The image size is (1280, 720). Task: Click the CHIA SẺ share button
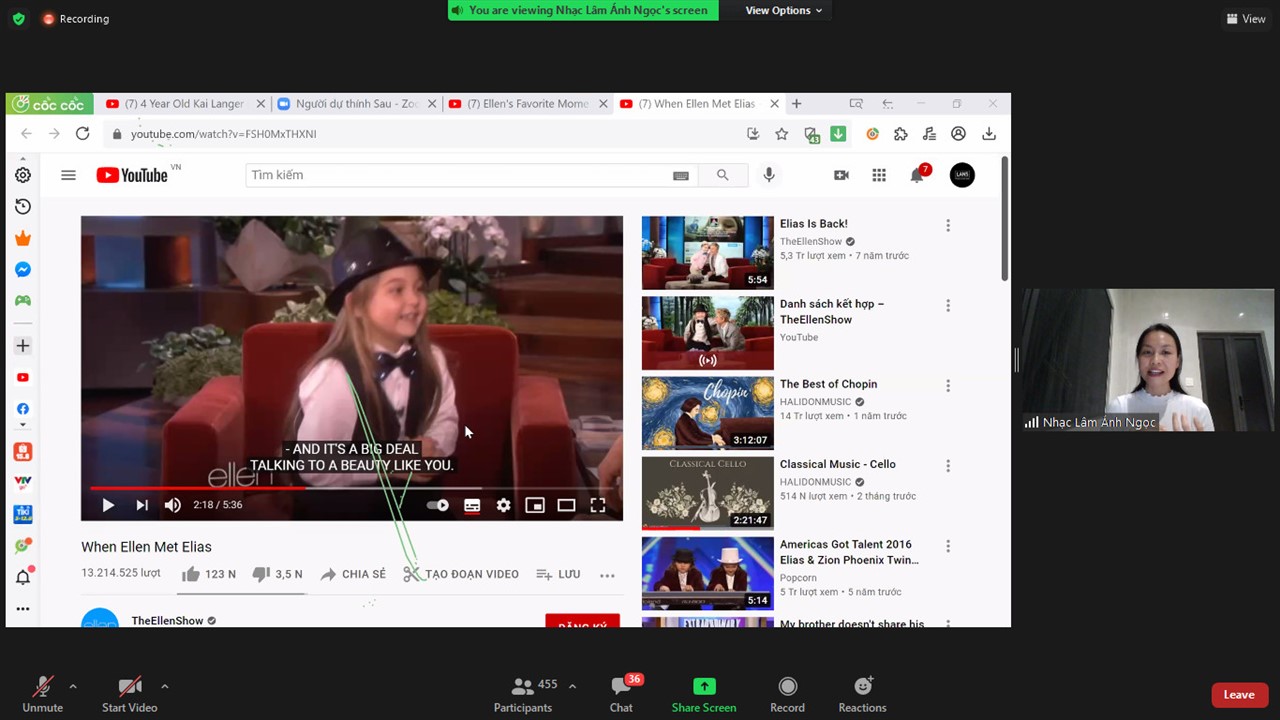point(352,574)
